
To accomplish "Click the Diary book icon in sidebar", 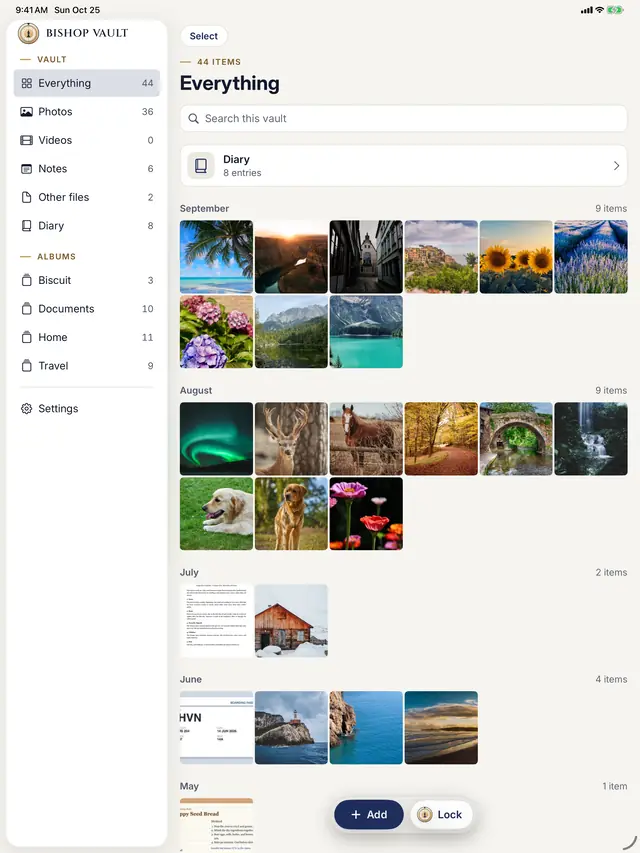I will [26, 226].
